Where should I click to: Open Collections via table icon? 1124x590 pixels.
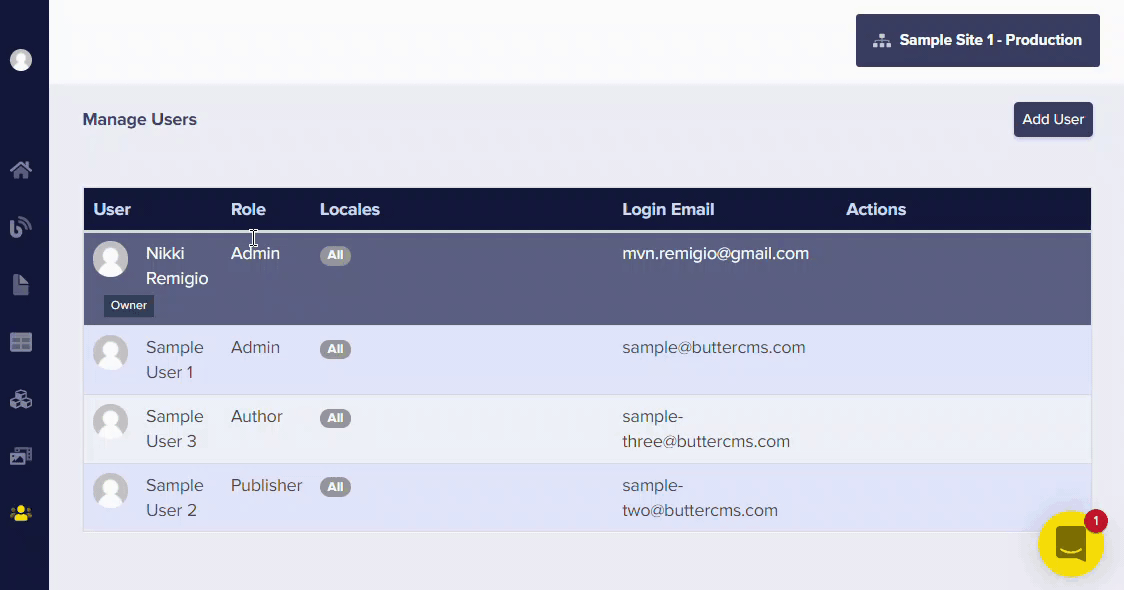[21, 342]
